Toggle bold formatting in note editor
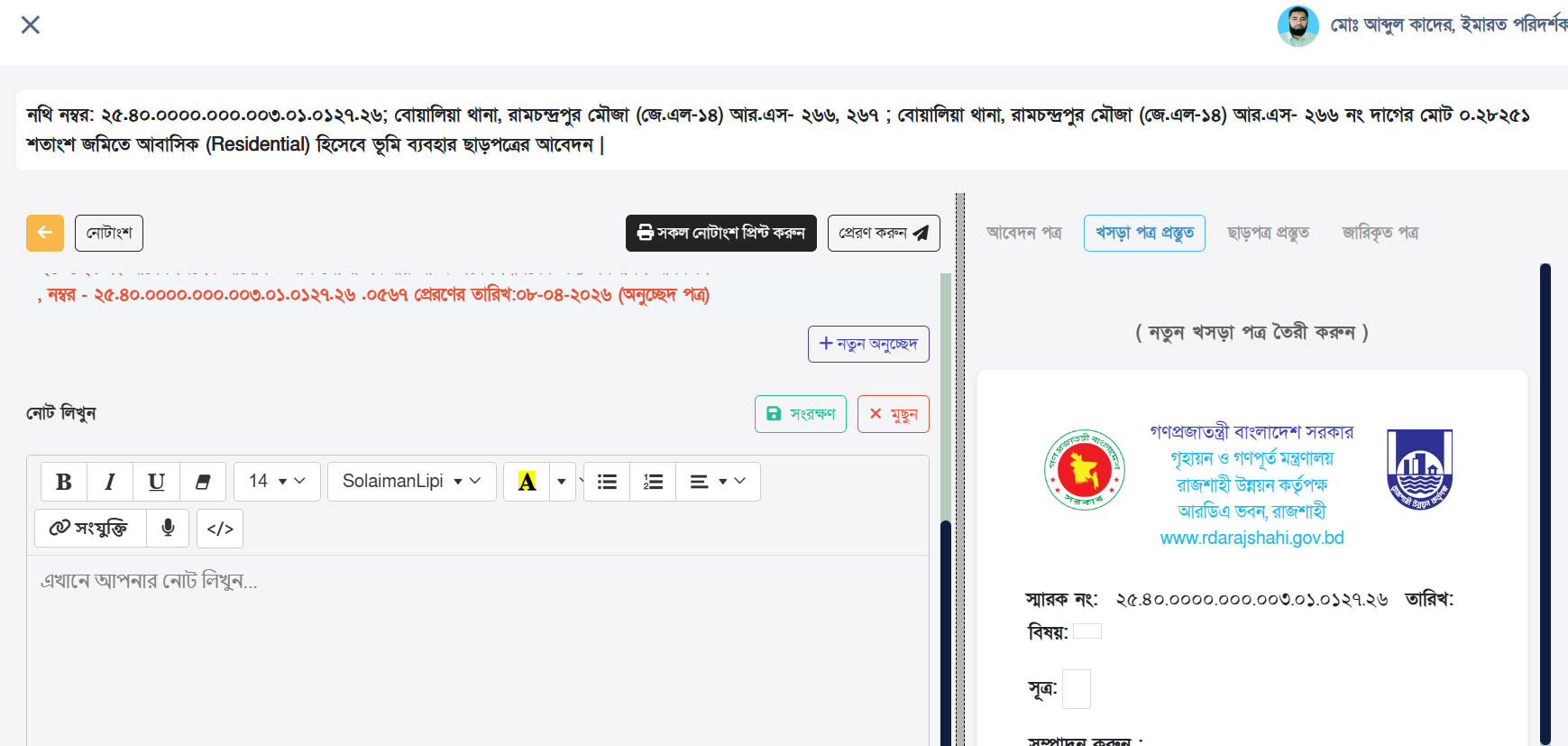 64,482
